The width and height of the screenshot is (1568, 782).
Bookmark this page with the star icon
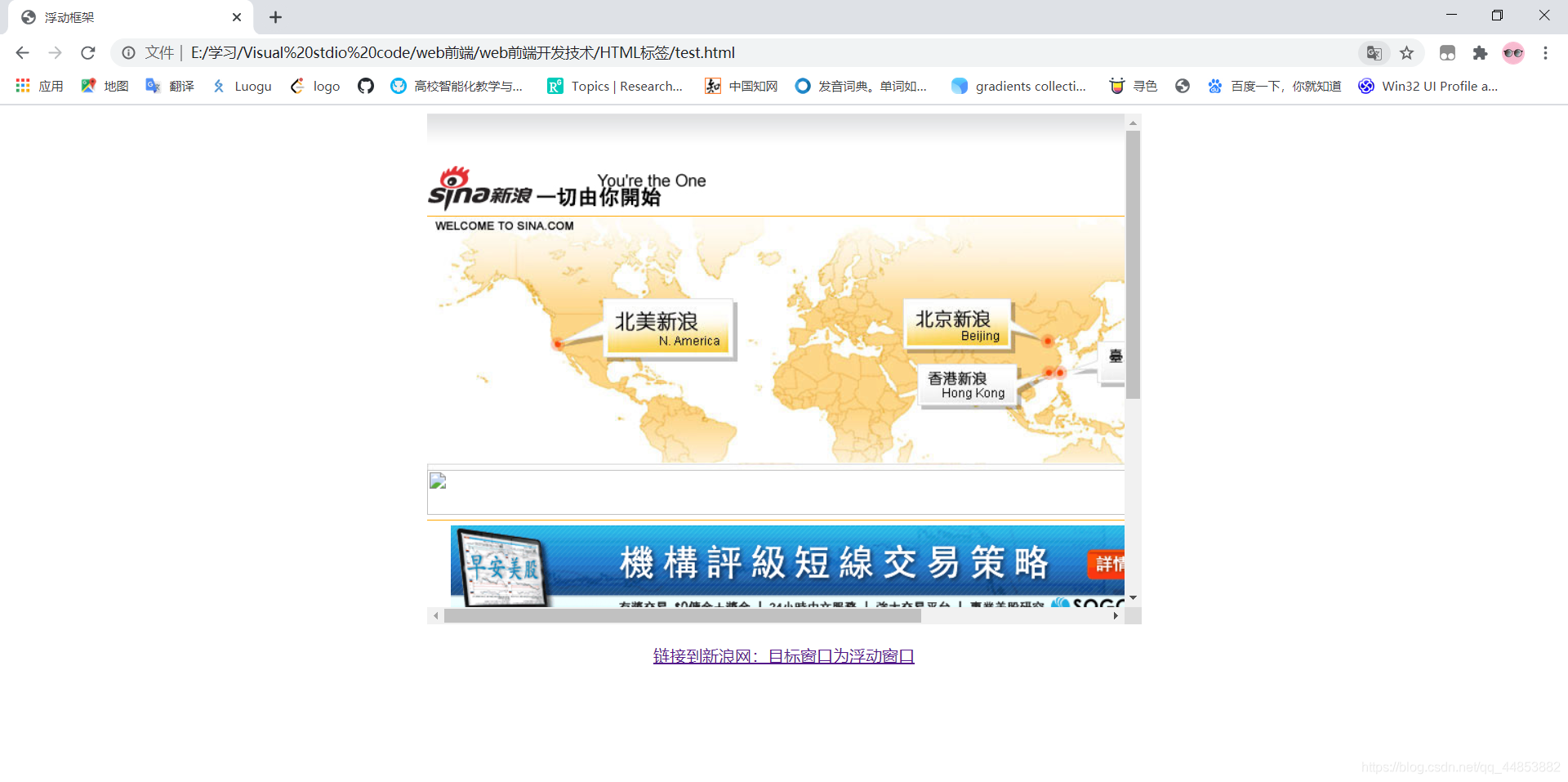coord(1406,53)
